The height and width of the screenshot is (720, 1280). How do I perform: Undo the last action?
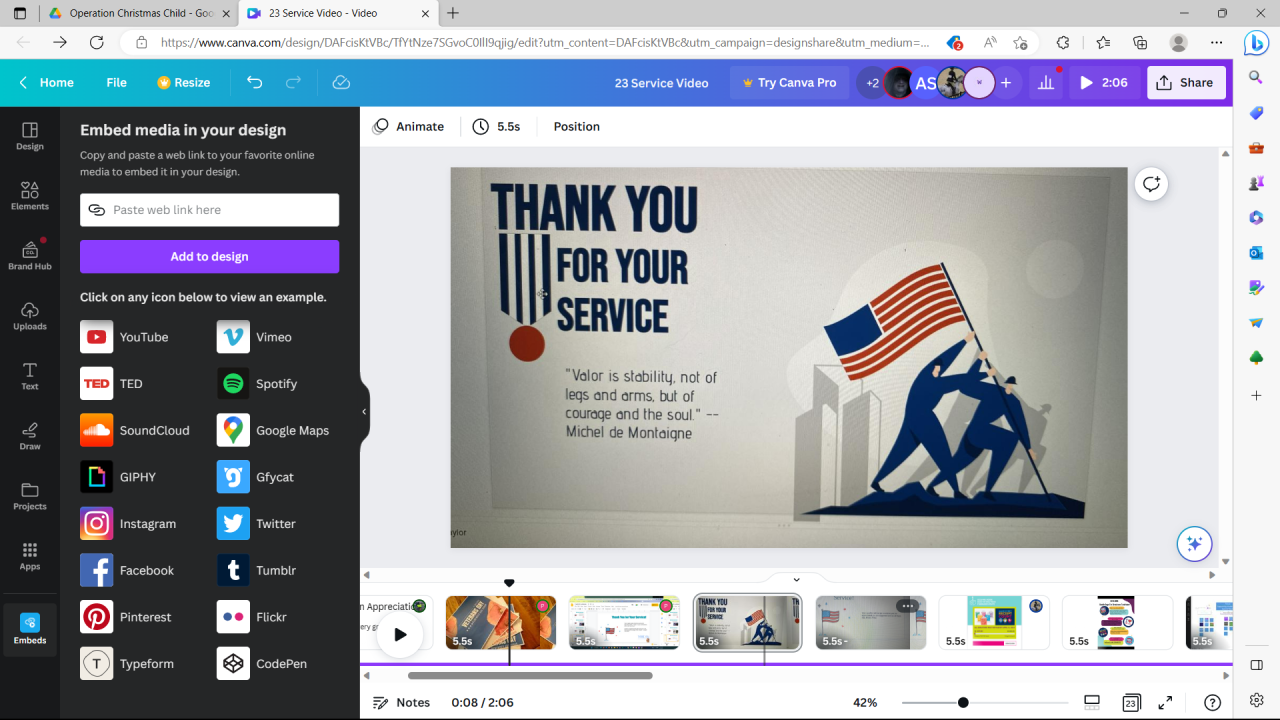click(x=254, y=83)
